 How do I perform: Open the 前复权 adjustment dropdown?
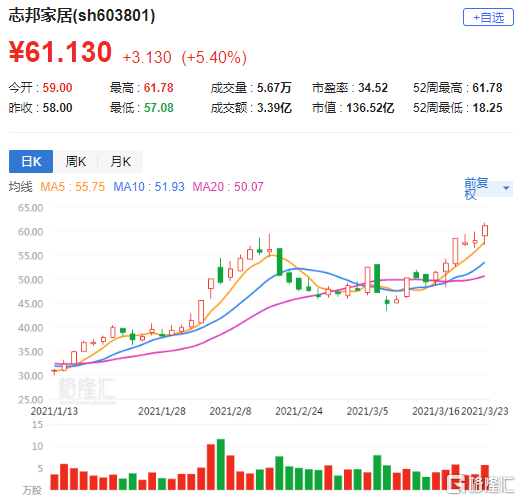(x=488, y=188)
